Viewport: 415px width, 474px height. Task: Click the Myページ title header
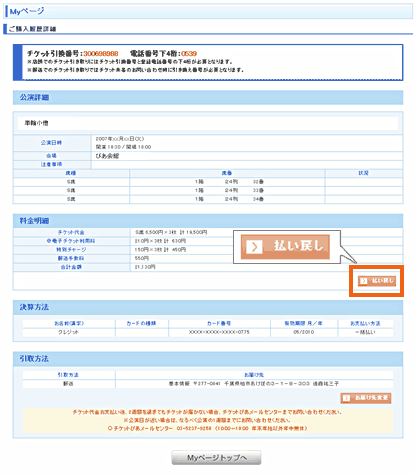click(27, 11)
